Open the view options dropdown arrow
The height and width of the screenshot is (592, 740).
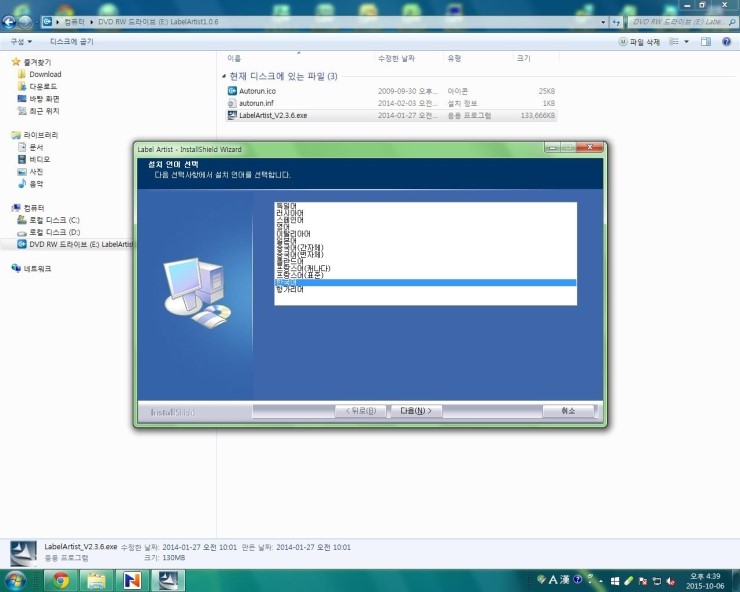(686, 42)
